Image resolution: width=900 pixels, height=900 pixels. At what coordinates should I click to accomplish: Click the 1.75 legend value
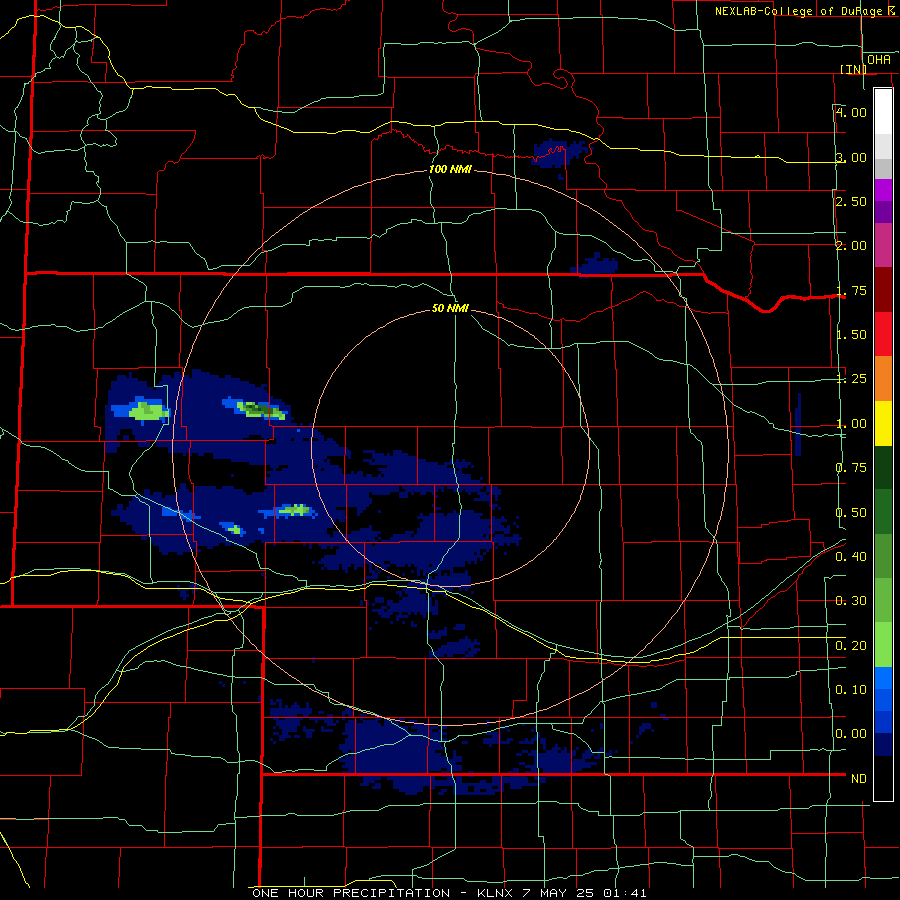(x=851, y=290)
